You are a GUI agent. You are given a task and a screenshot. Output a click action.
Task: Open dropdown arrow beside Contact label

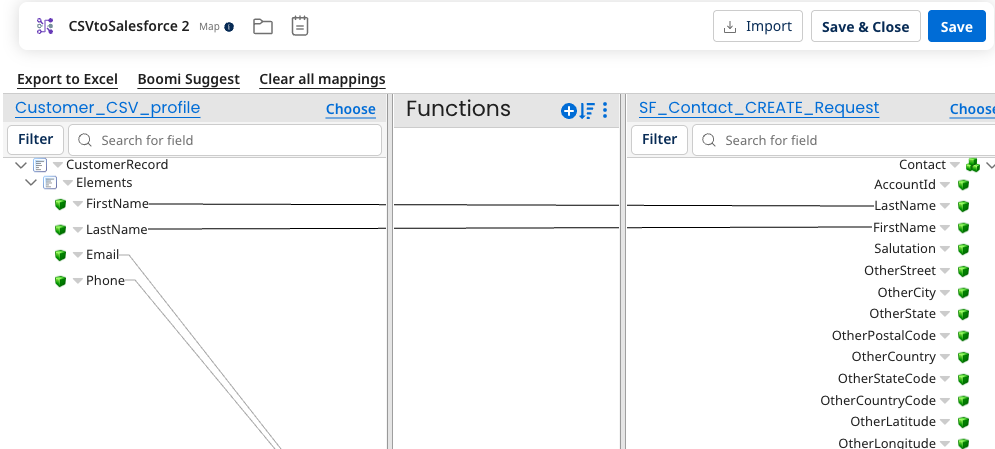(x=954, y=165)
